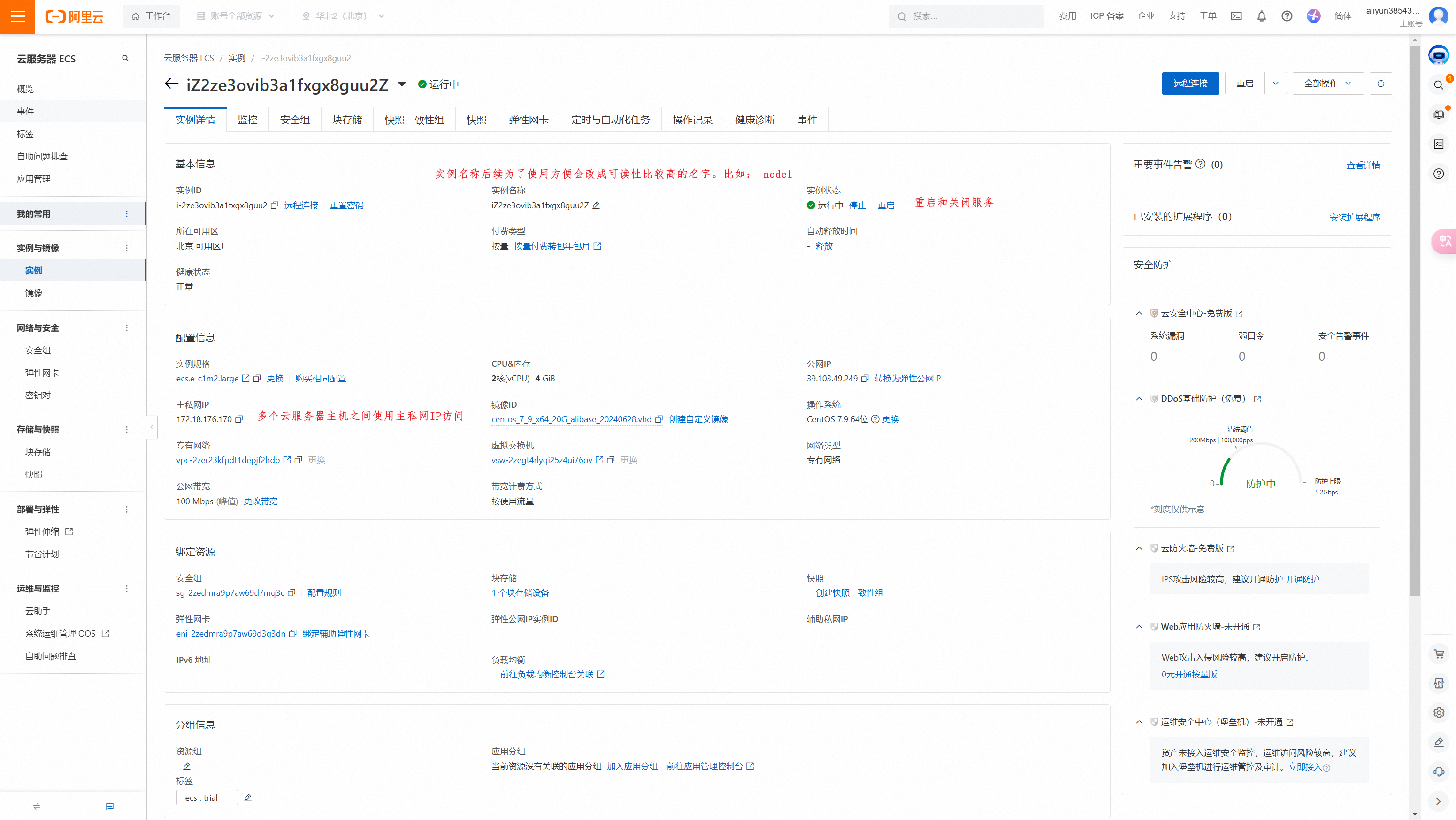Open the help question mark in top bar
The image size is (1456, 820).
pyautogui.click(x=1287, y=16)
